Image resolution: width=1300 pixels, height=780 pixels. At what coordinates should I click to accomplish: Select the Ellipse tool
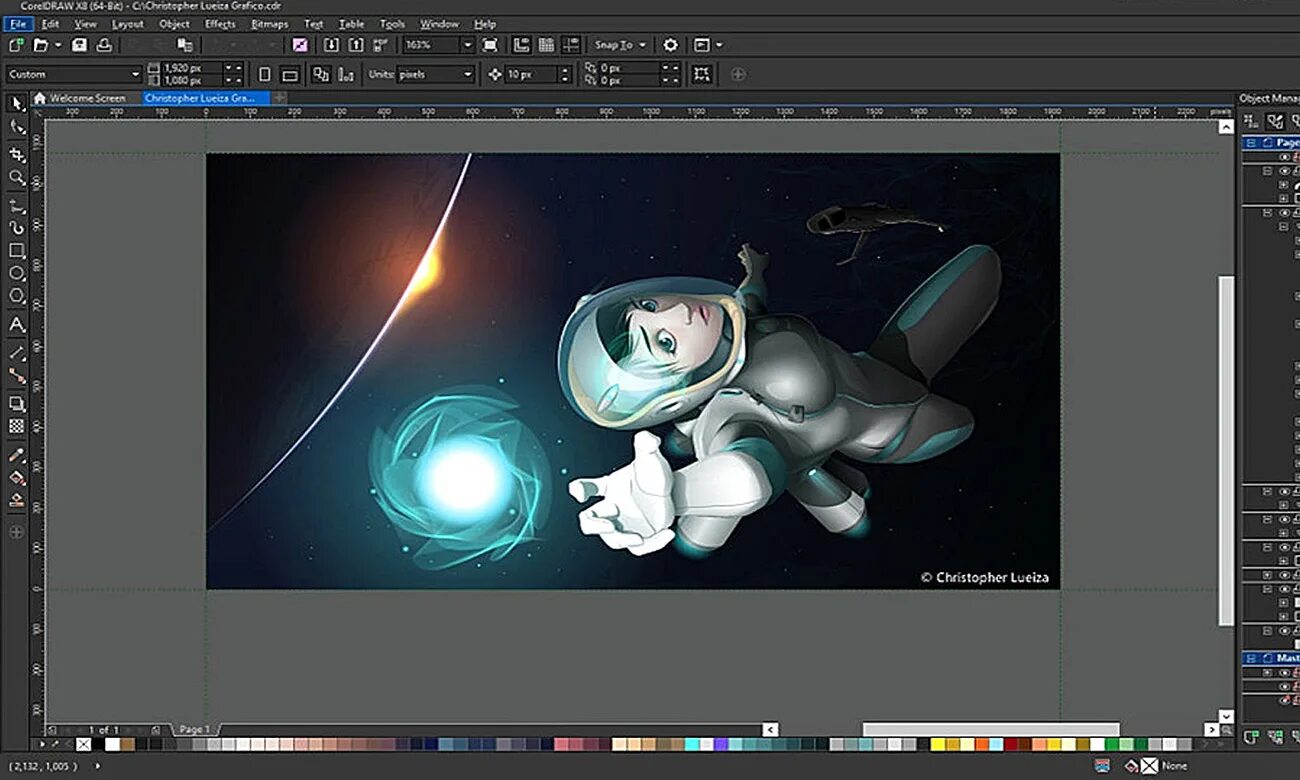17,274
